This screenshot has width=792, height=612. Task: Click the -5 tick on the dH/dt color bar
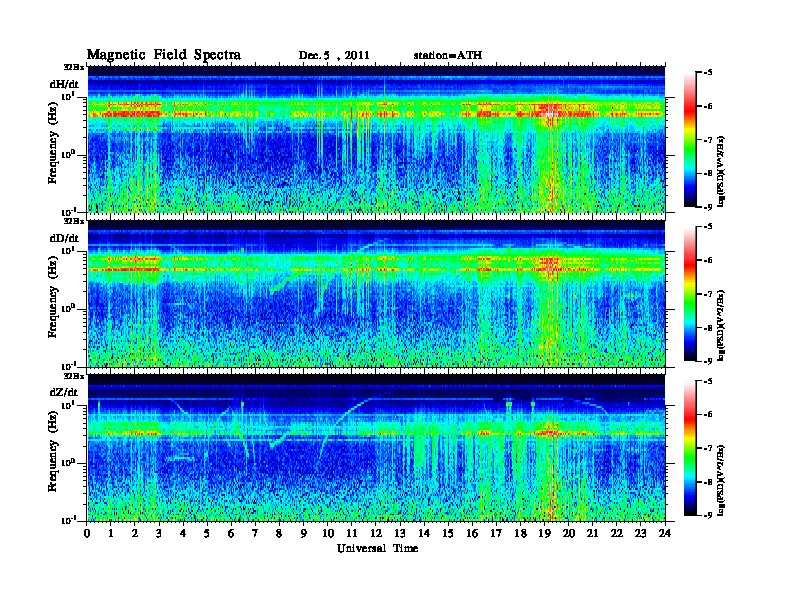pos(709,73)
